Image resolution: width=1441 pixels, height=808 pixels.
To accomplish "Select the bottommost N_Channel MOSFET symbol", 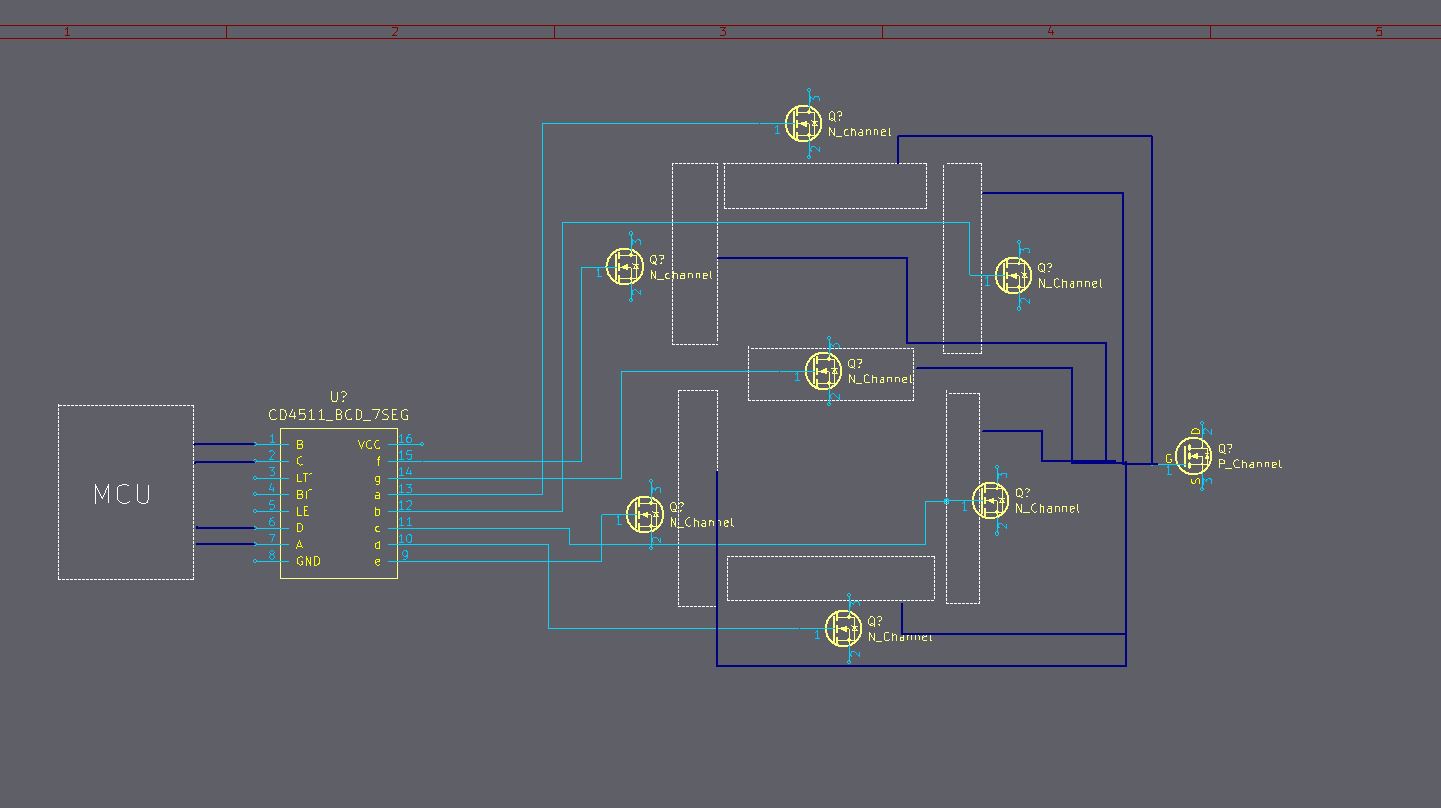I will [x=844, y=629].
